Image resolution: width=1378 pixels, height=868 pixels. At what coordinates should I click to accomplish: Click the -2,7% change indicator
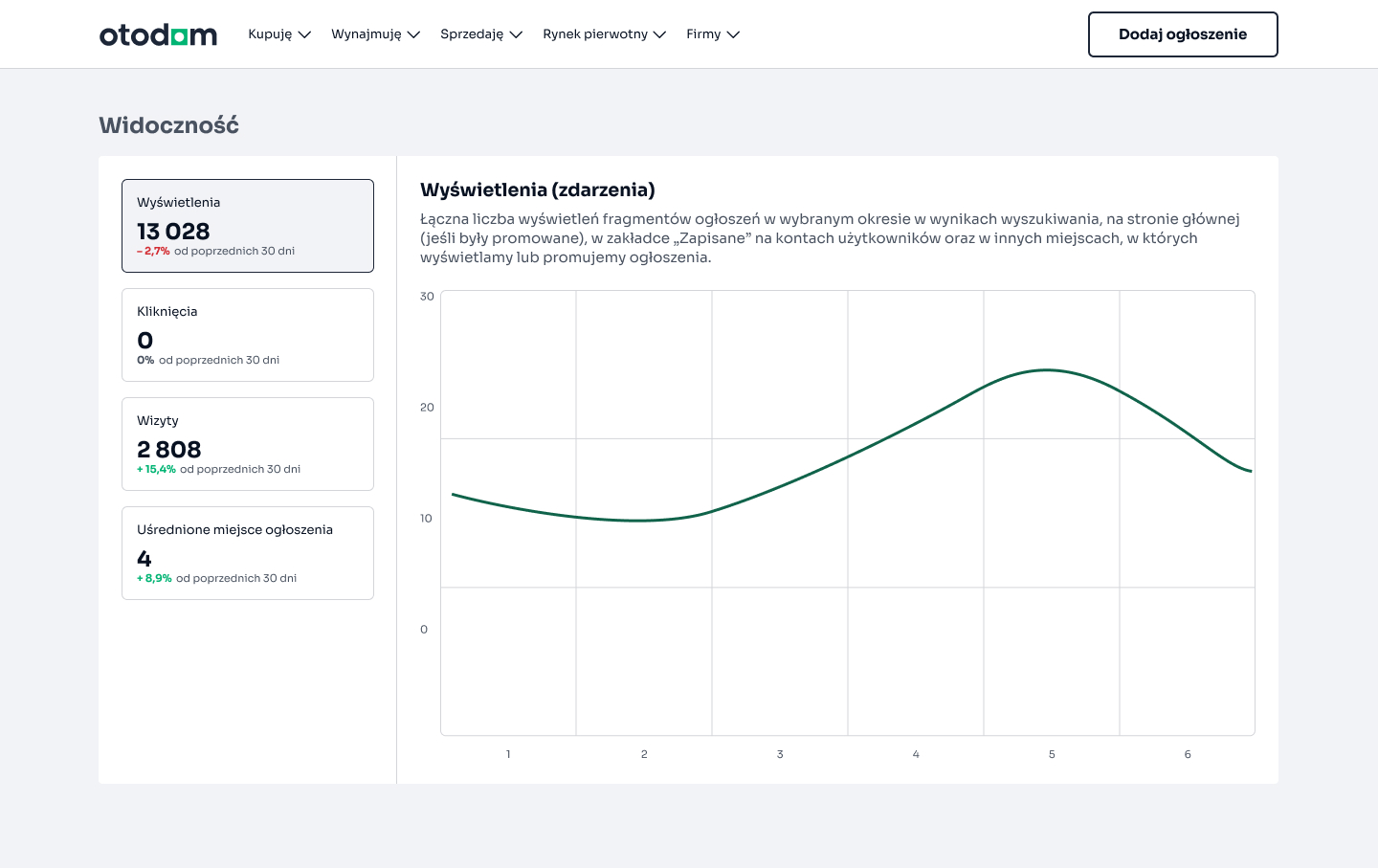pos(154,251)
